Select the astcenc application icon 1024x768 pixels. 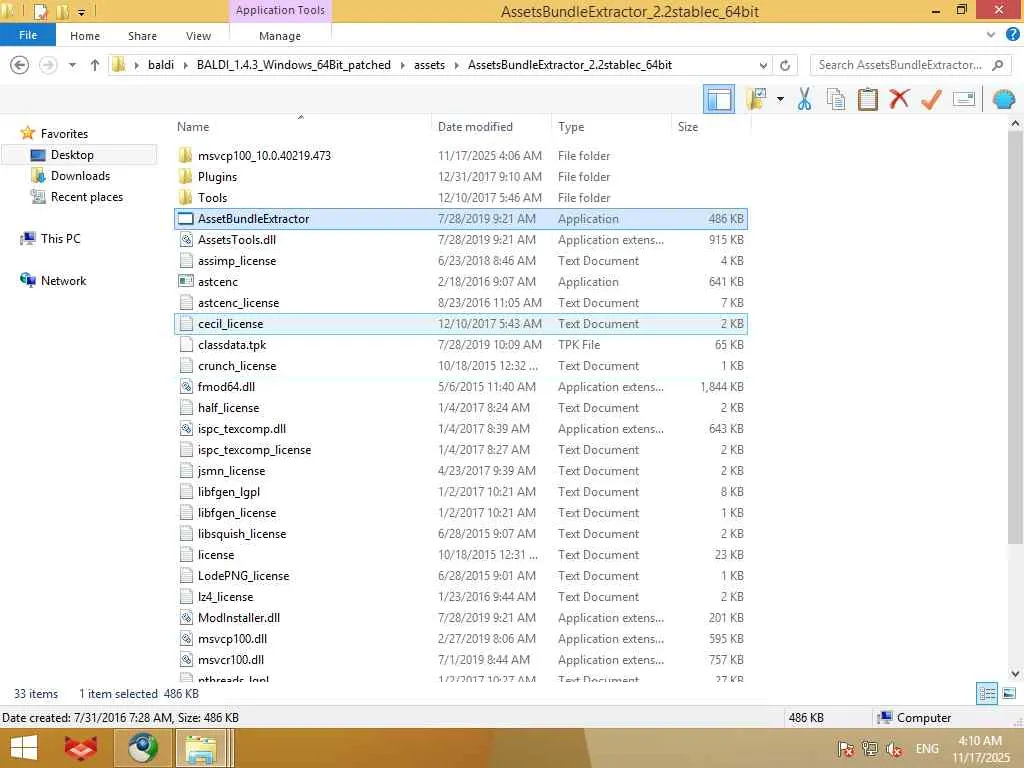(185, 281)
